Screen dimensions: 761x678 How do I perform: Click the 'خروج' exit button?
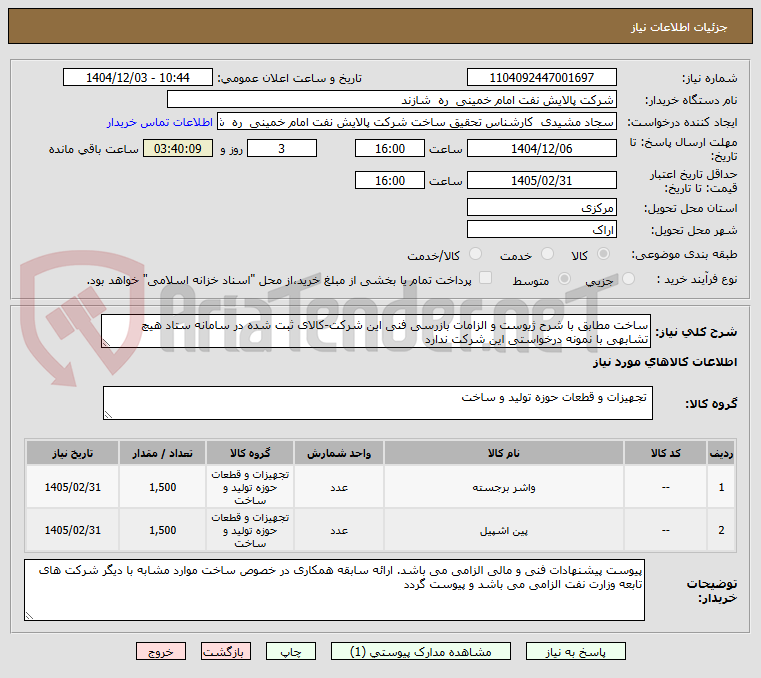coord(161,652)
